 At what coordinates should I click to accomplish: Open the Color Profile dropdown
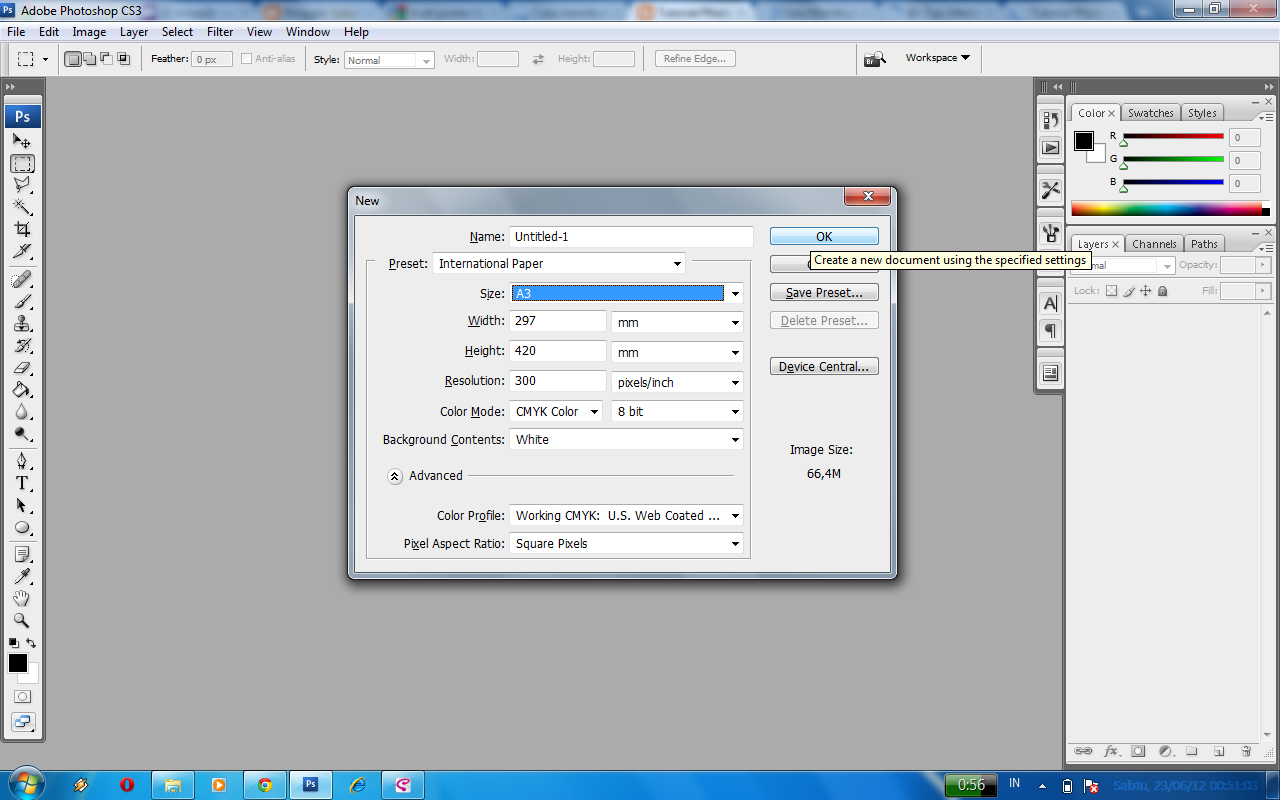point(627,516)
